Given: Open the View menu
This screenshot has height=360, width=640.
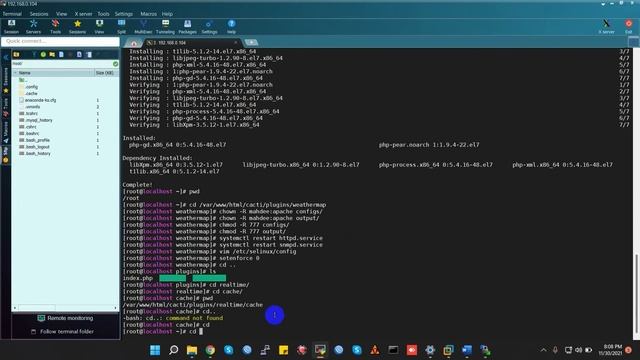Looking at the screenshot, I should click(62, 14).
